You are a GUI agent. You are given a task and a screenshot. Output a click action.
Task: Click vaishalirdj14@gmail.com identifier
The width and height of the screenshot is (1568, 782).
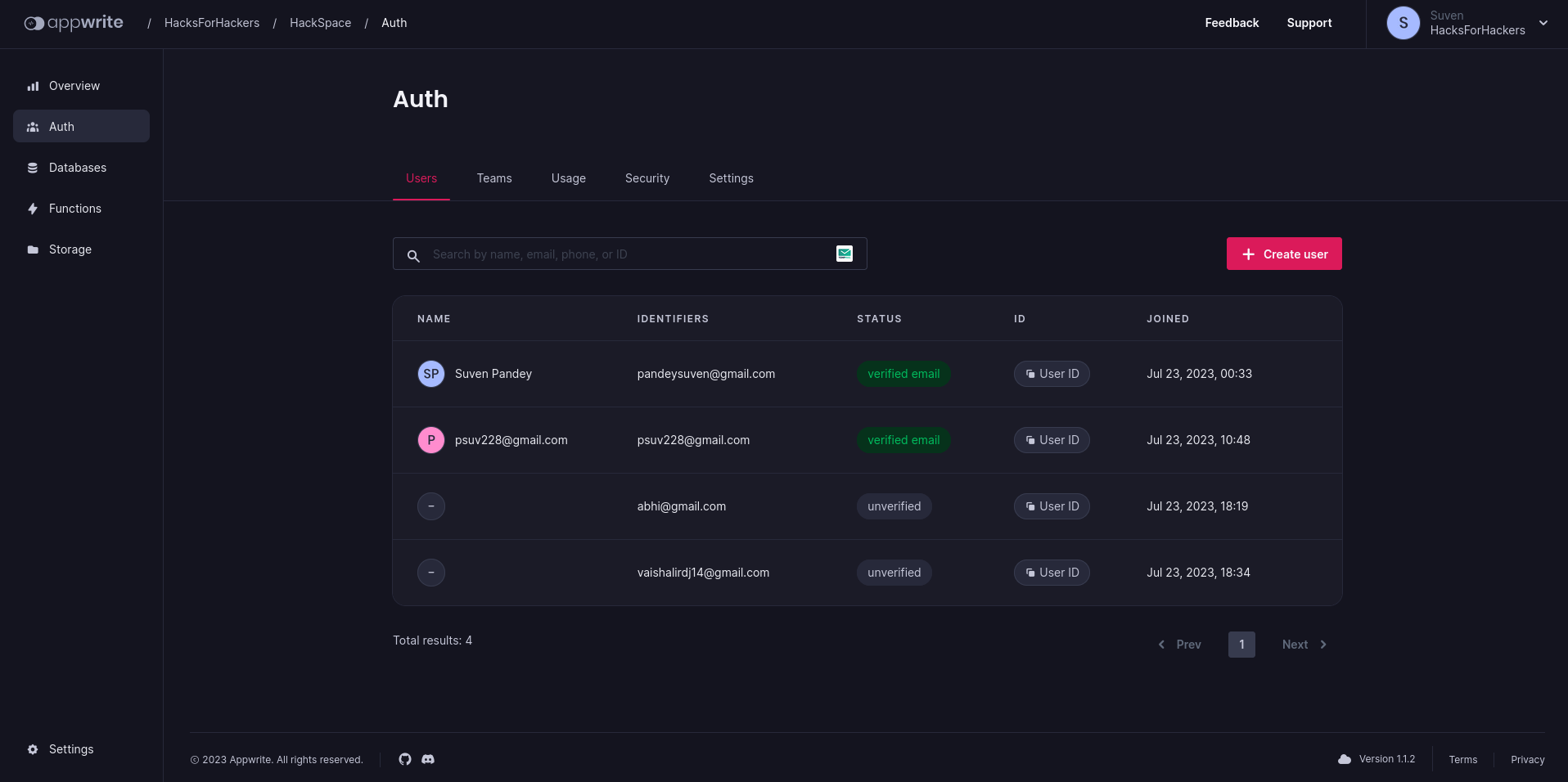coord(703,573)
